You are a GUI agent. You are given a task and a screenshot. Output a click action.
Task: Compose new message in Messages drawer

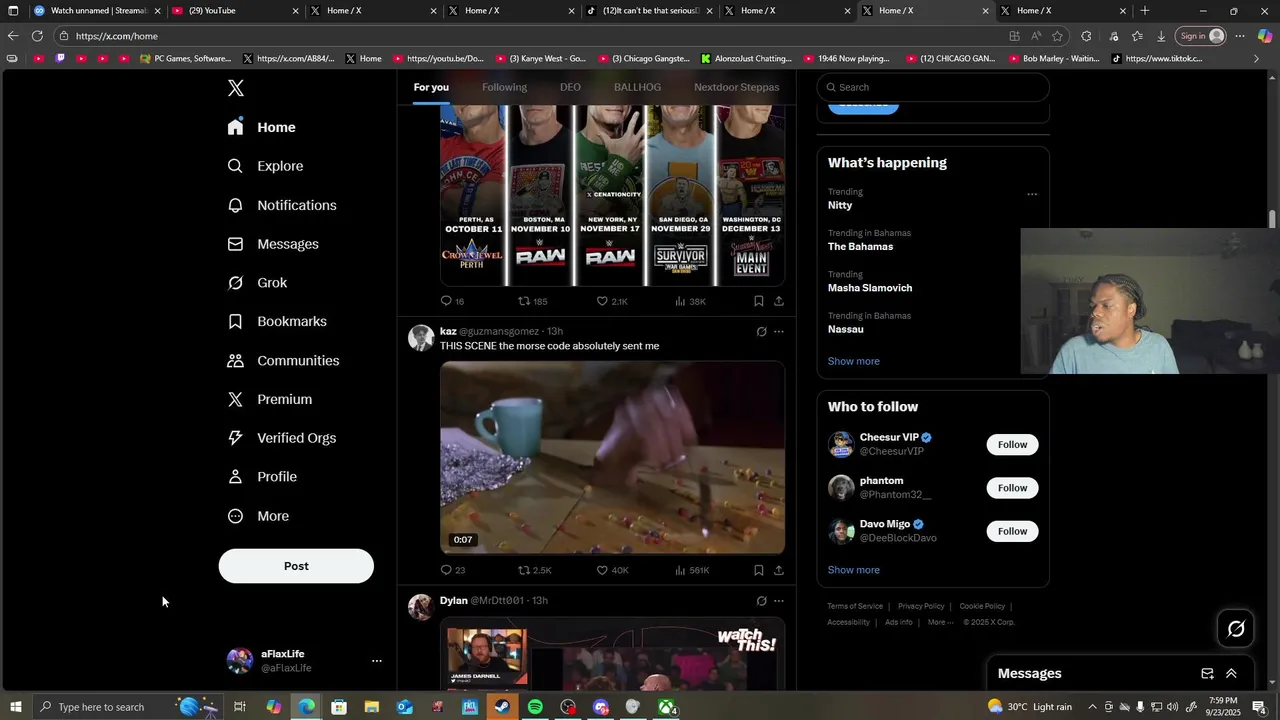1207,674
